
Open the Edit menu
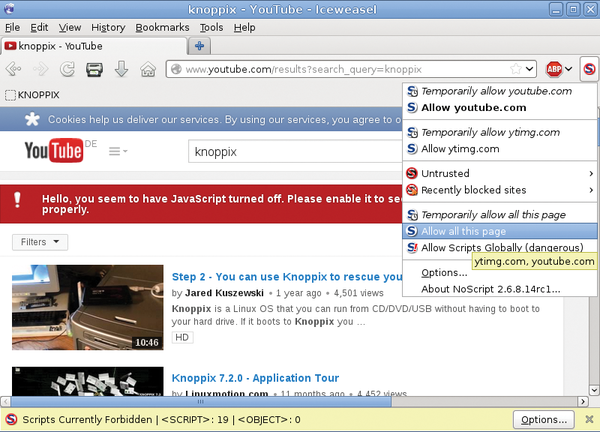point(39,28)
